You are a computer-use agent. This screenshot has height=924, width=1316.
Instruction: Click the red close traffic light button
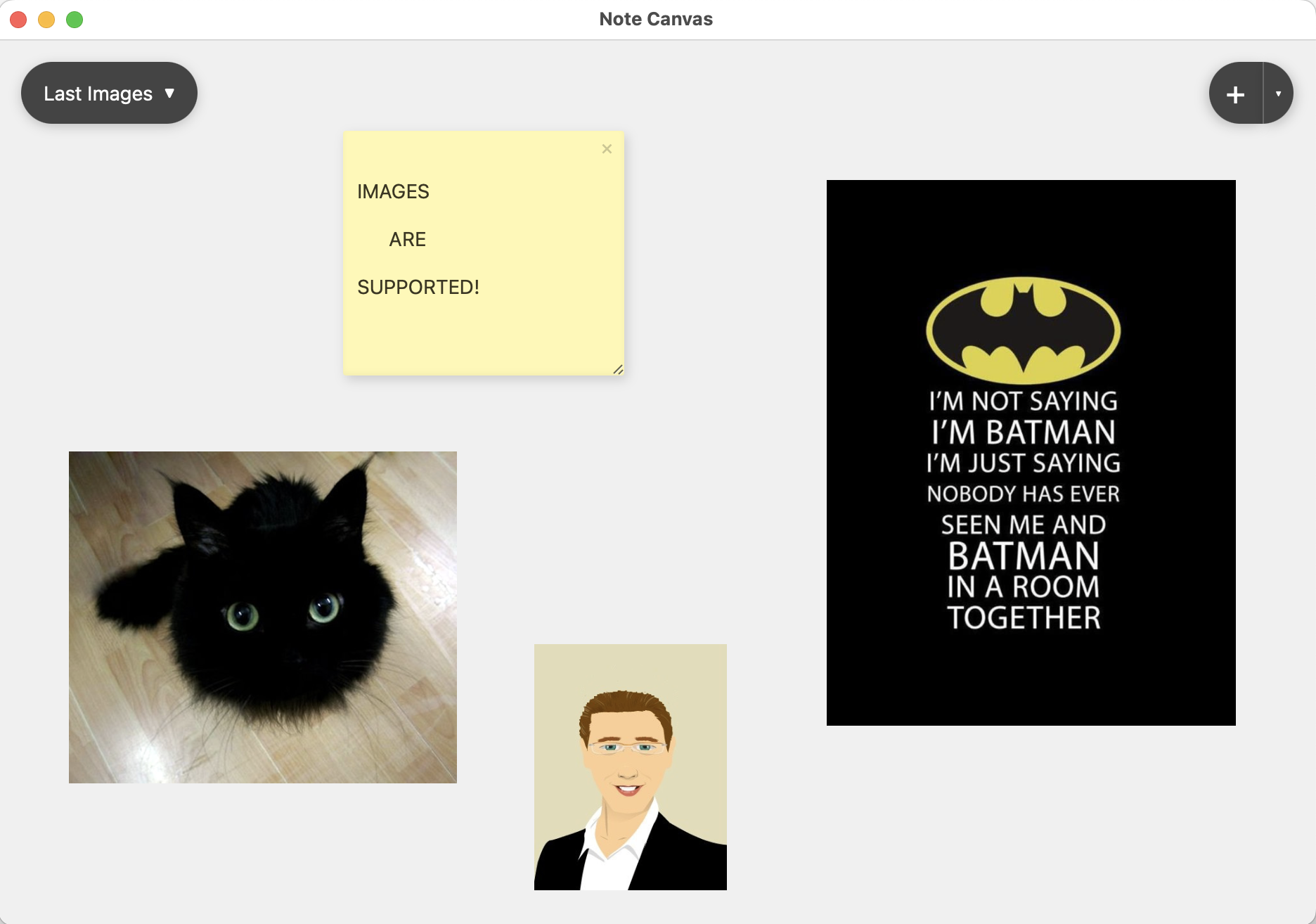click(x=20, y=20)
